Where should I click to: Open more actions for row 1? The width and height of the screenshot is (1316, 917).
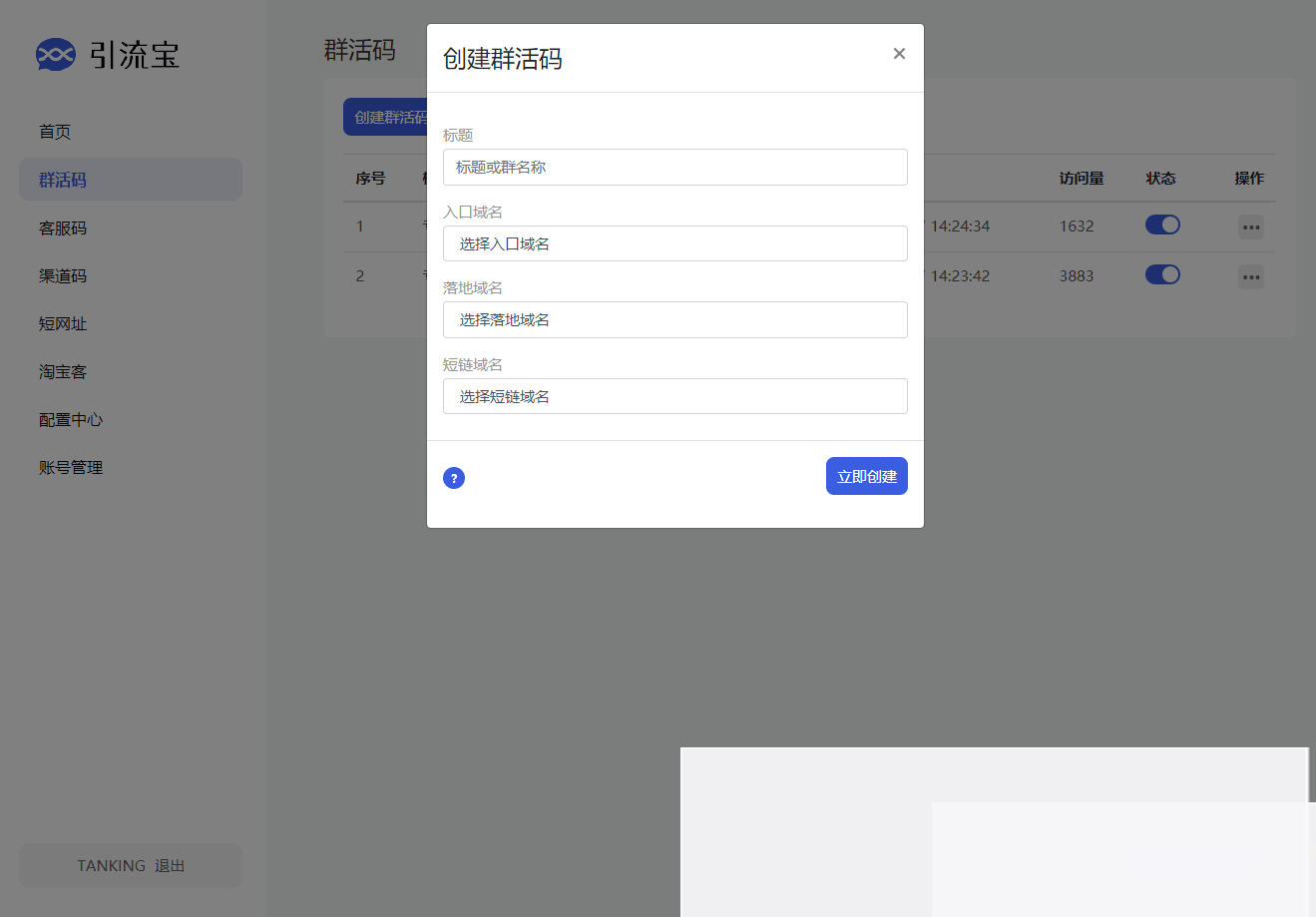tap(1250, 228)
